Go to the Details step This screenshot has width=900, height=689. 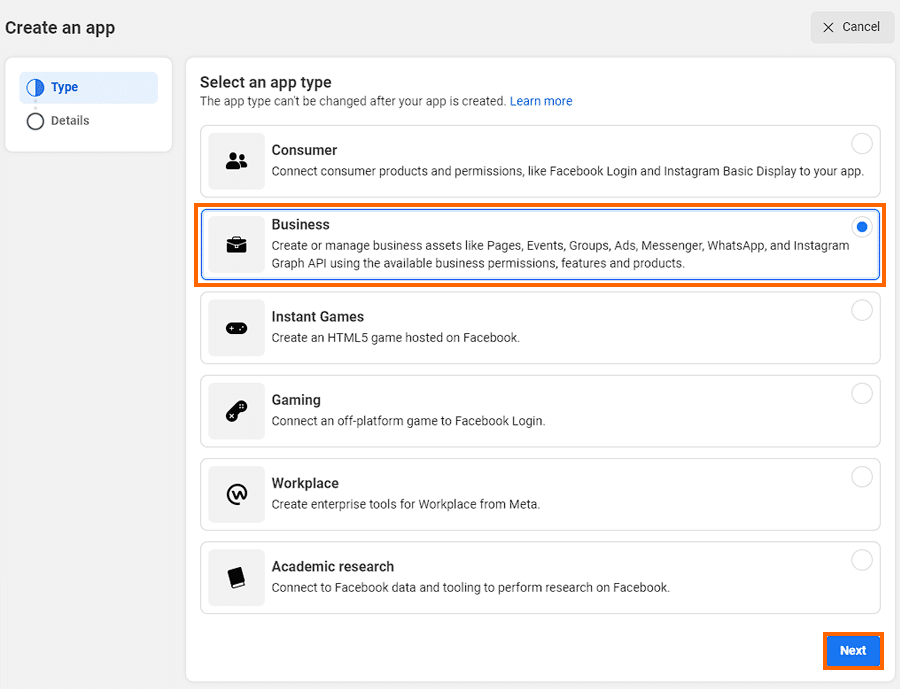tap(70, 121)
